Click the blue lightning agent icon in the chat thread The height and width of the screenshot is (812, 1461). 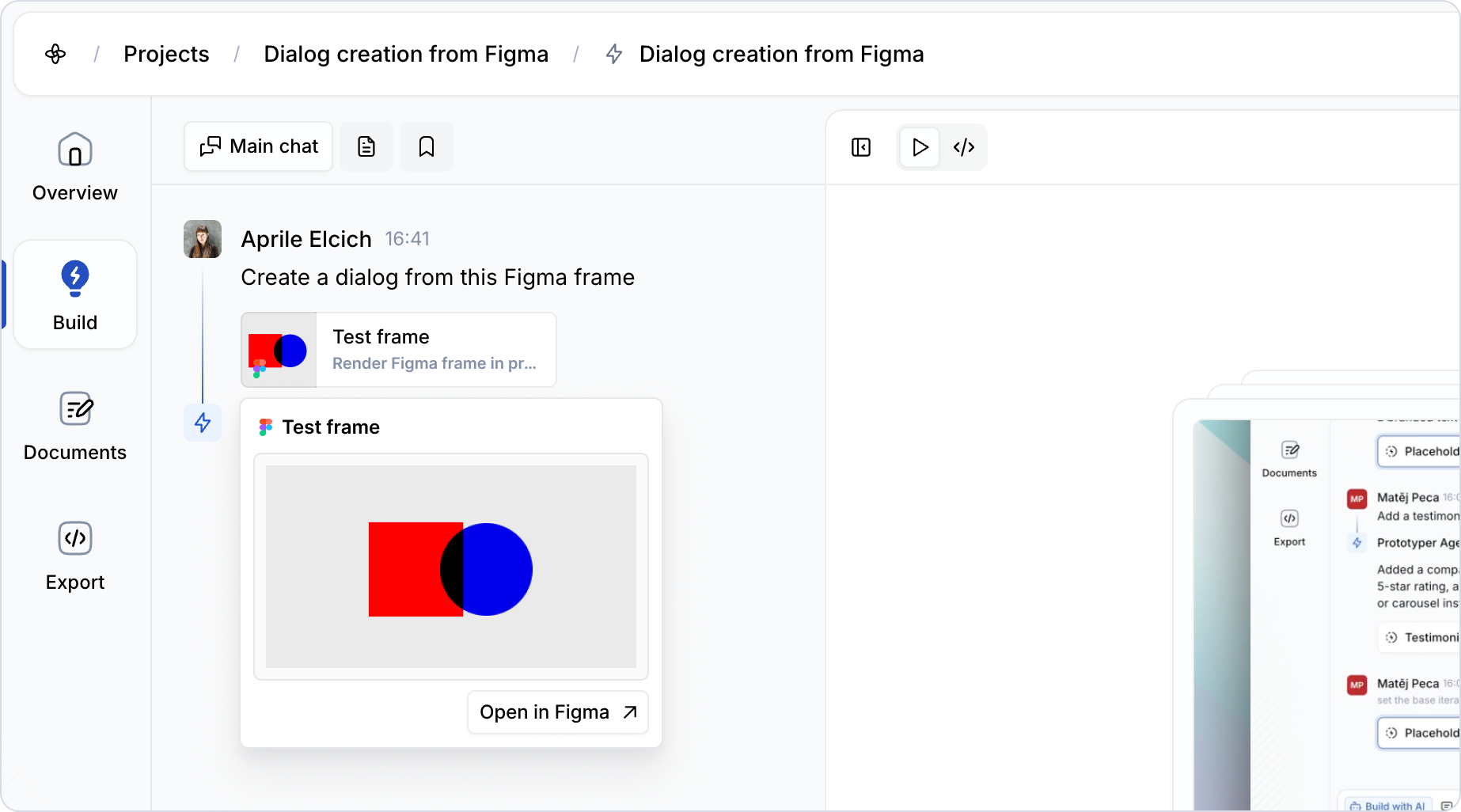coord(203,423)
